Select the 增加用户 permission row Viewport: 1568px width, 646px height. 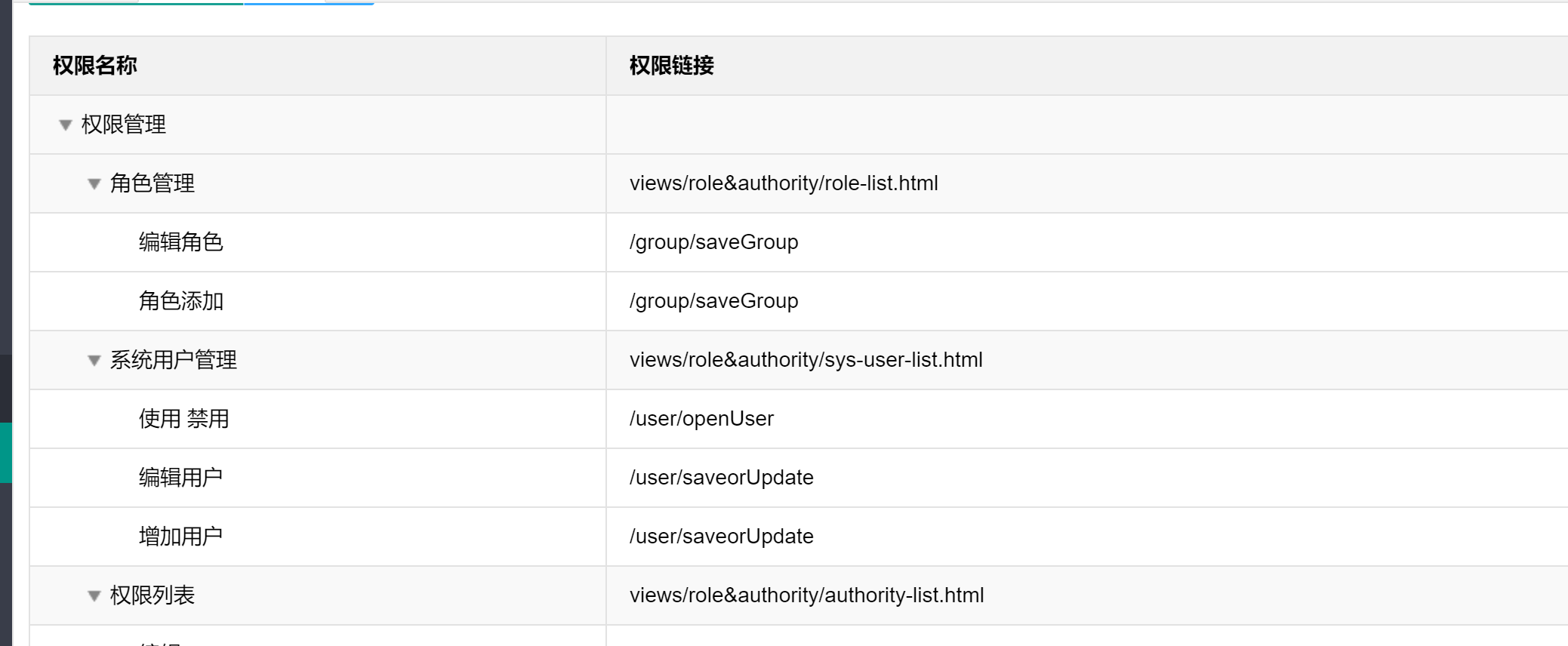point(799,537)
